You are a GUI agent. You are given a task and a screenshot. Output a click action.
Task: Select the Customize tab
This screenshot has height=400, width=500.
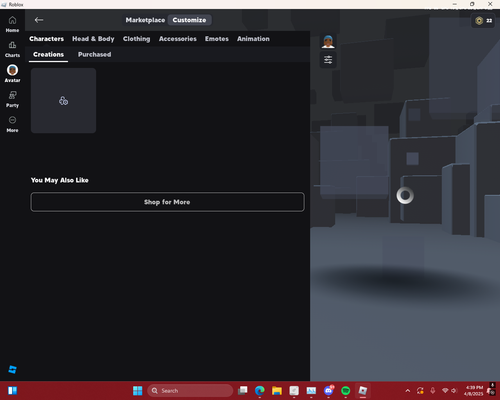[189, 20]
